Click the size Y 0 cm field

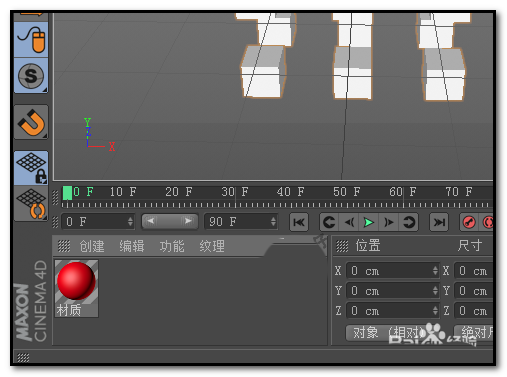pyautogui.click(x=474, y=291)
